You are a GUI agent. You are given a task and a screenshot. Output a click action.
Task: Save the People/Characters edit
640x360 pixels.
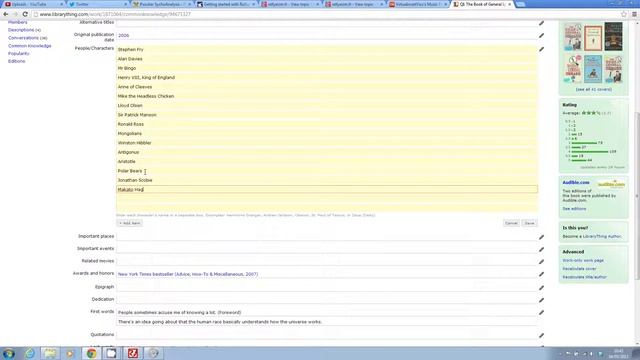pos(529,223)
